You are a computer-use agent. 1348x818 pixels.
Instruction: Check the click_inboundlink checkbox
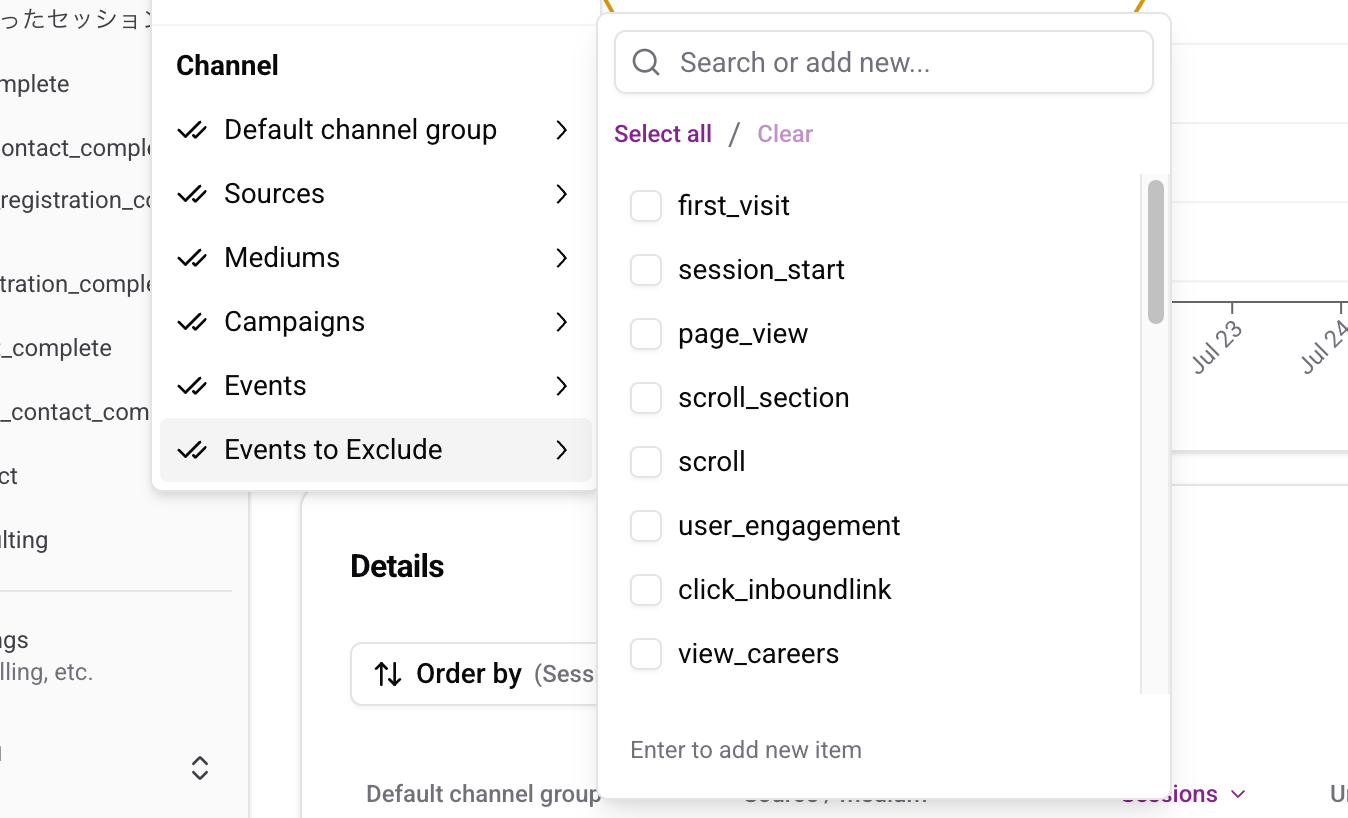point(646,590)
